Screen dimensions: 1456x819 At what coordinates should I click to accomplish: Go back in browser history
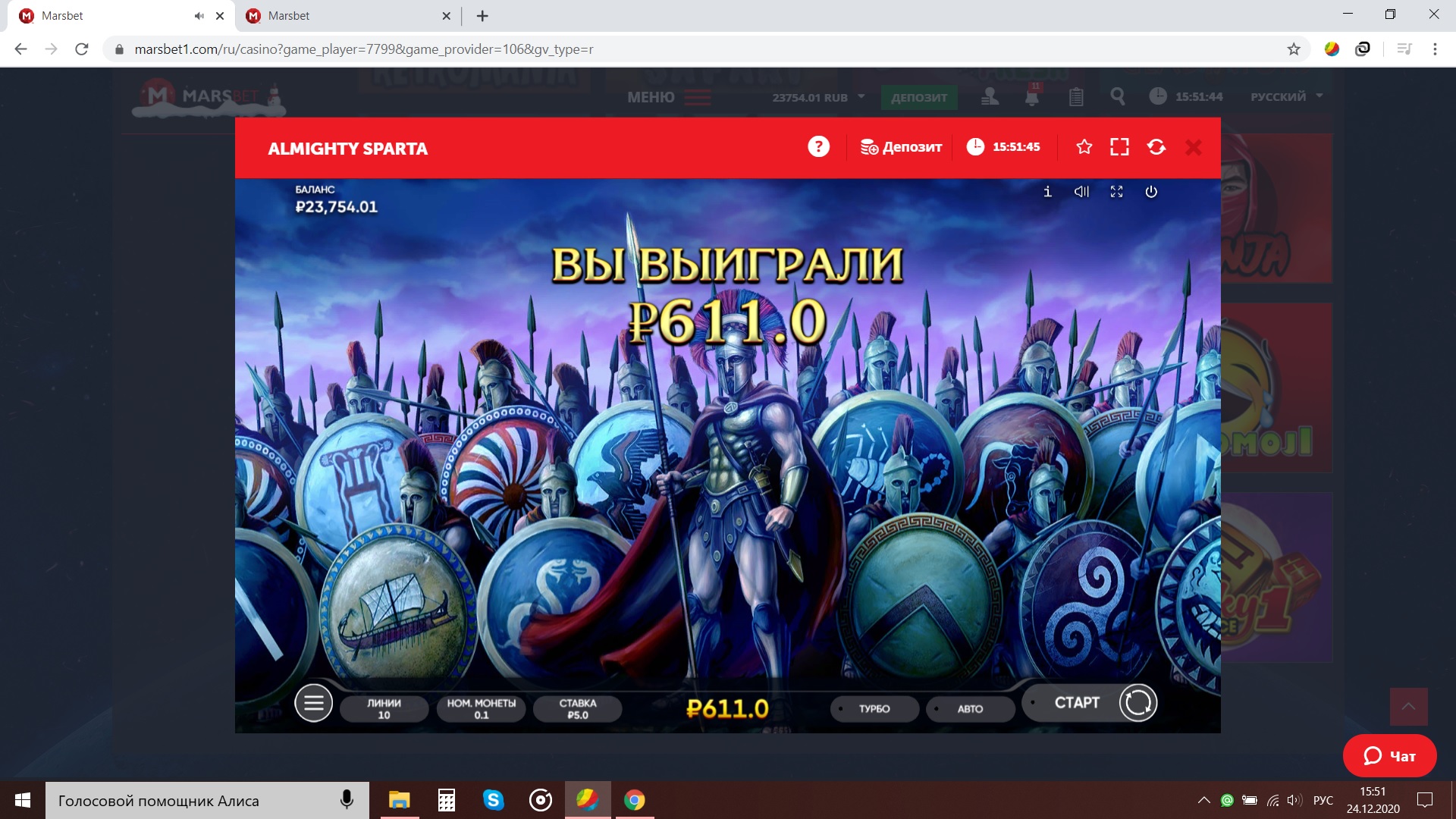(20, 49)
